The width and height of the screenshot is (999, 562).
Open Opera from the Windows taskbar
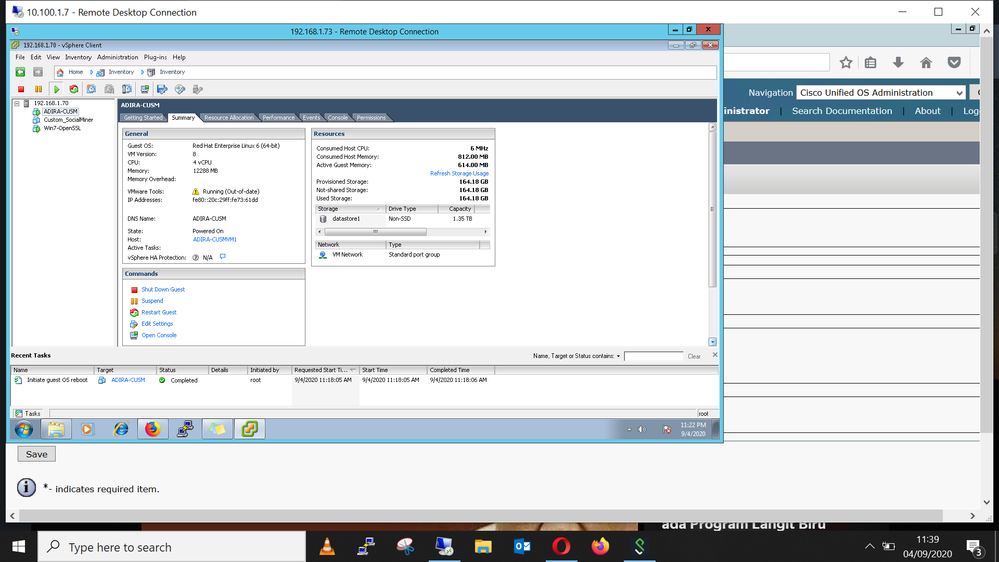[x=561, y=547]
